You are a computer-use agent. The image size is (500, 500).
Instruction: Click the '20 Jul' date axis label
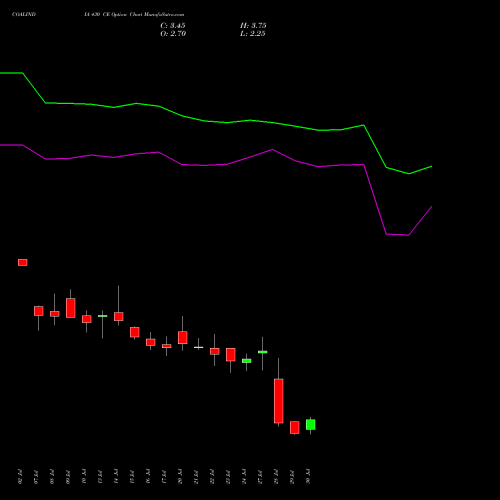pos(180,477)
